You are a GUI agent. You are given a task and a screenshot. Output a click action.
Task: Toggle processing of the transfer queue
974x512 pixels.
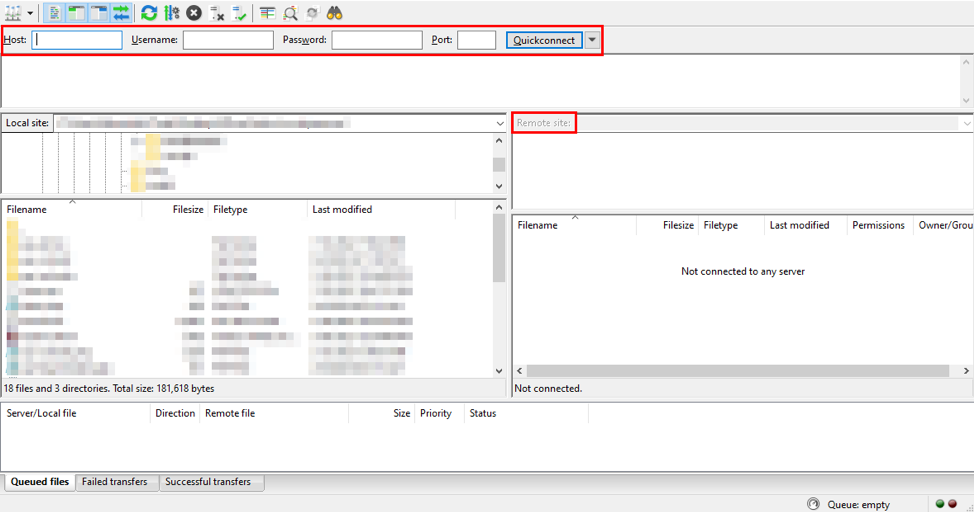tap(171, 13)
